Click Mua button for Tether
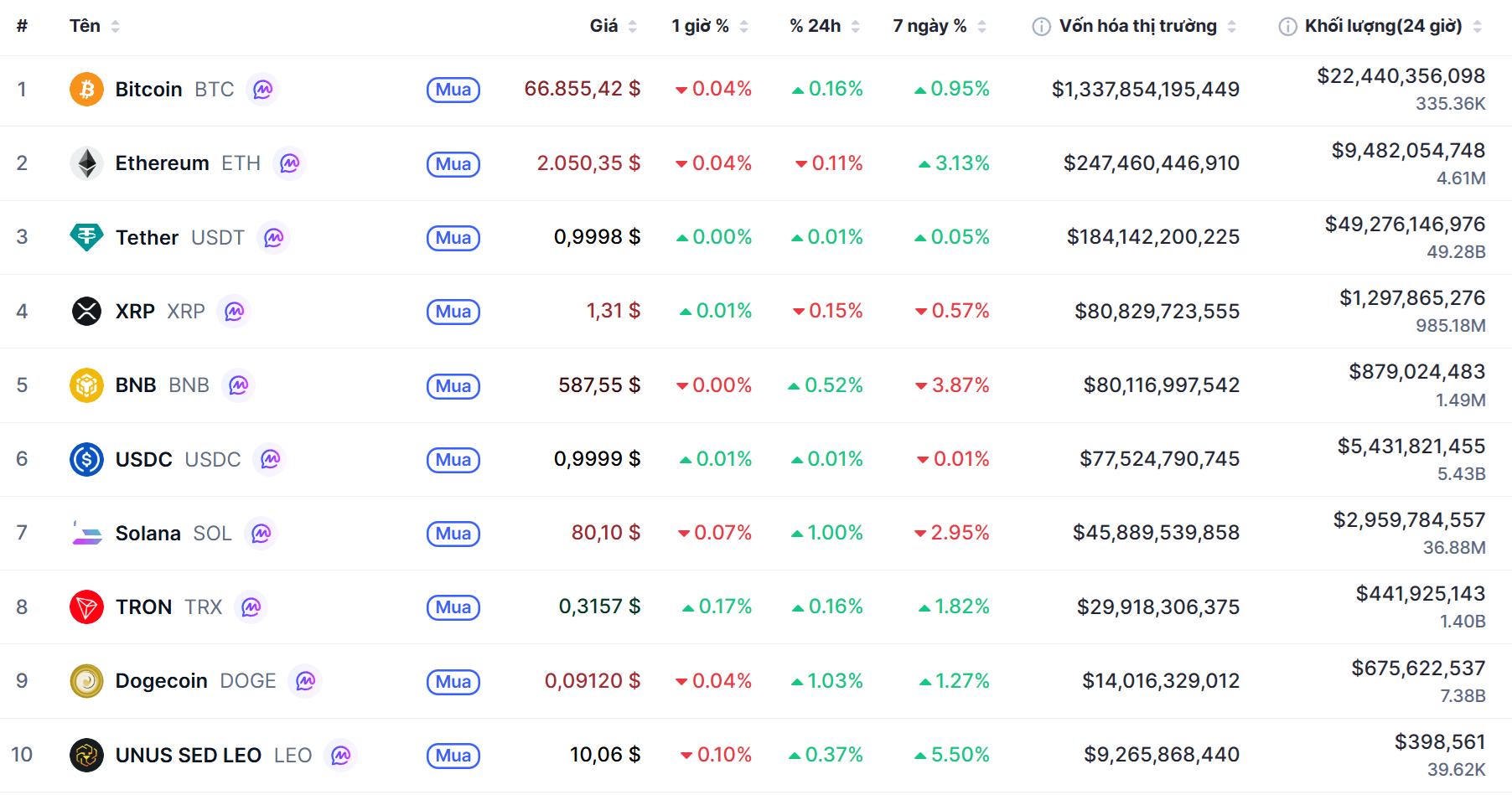1512x795 pixels. 453,238
